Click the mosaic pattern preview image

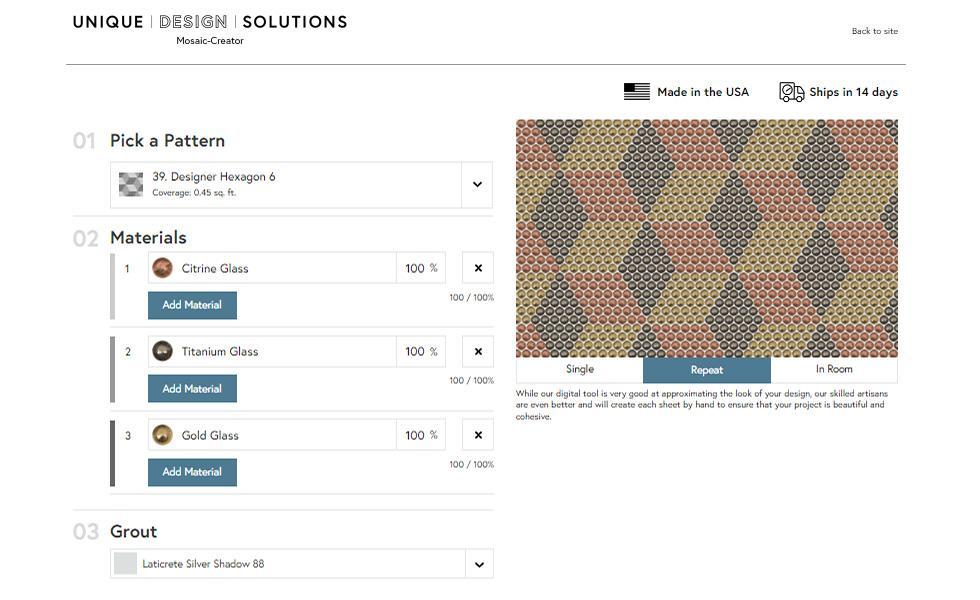pos(707,238)
